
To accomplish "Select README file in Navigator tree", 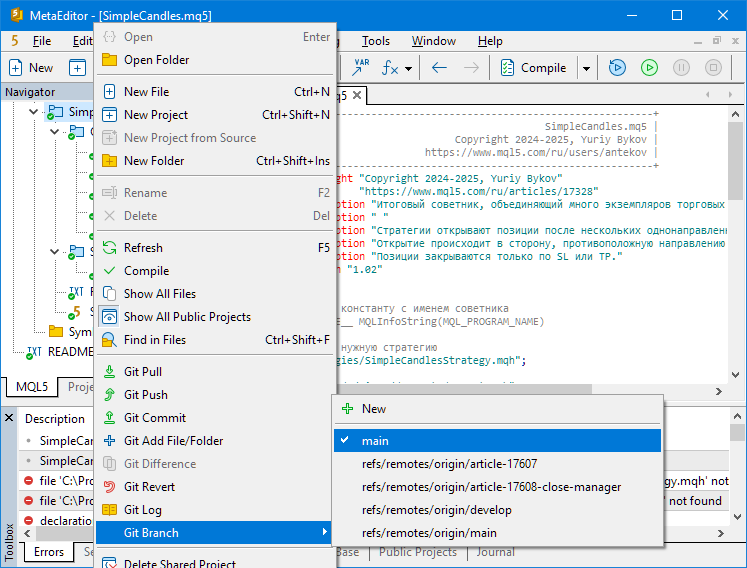I will (60, 352).
